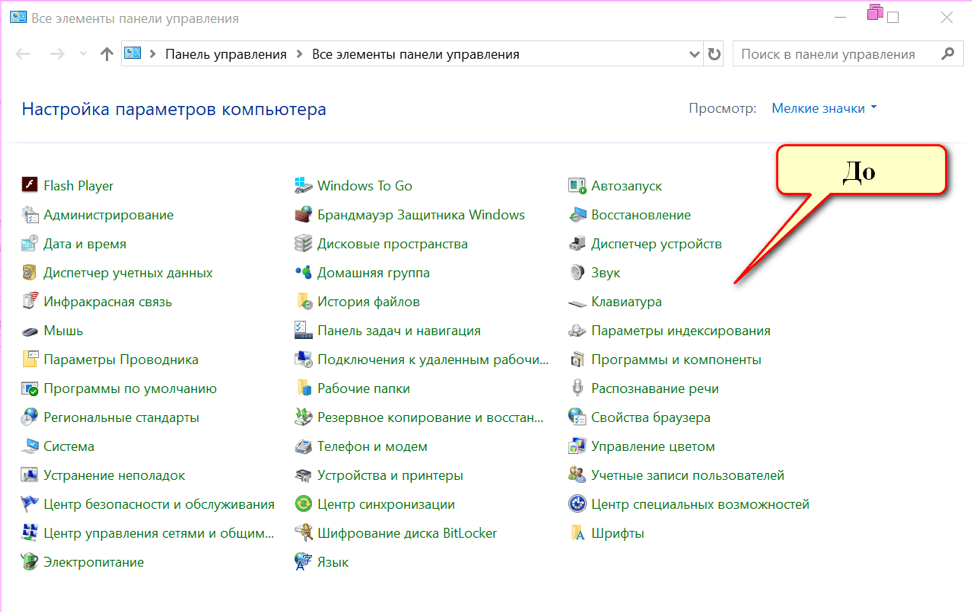Open the Звук speaker icon
Image resolution: width=972 pixels, height=612 pixels.
pyautogui.click(x=577, y=272)
